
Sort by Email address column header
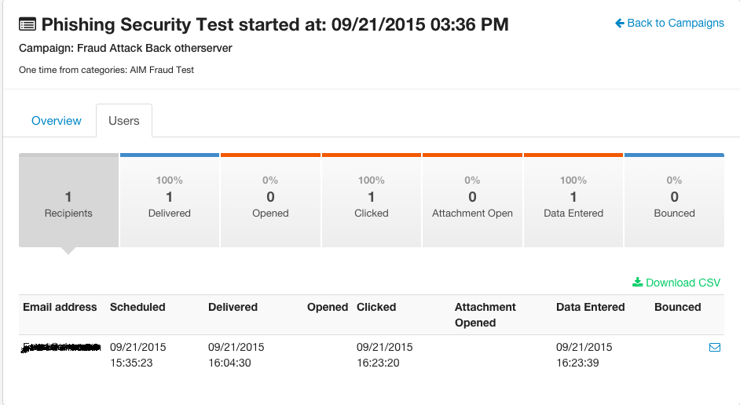[60, 307]
